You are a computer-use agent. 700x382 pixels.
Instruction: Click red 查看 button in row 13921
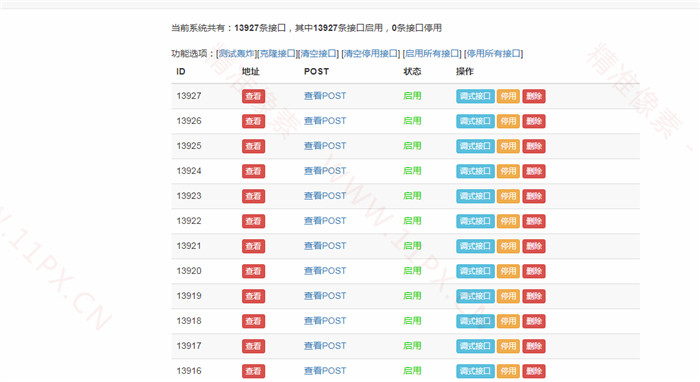click(254, 246)
